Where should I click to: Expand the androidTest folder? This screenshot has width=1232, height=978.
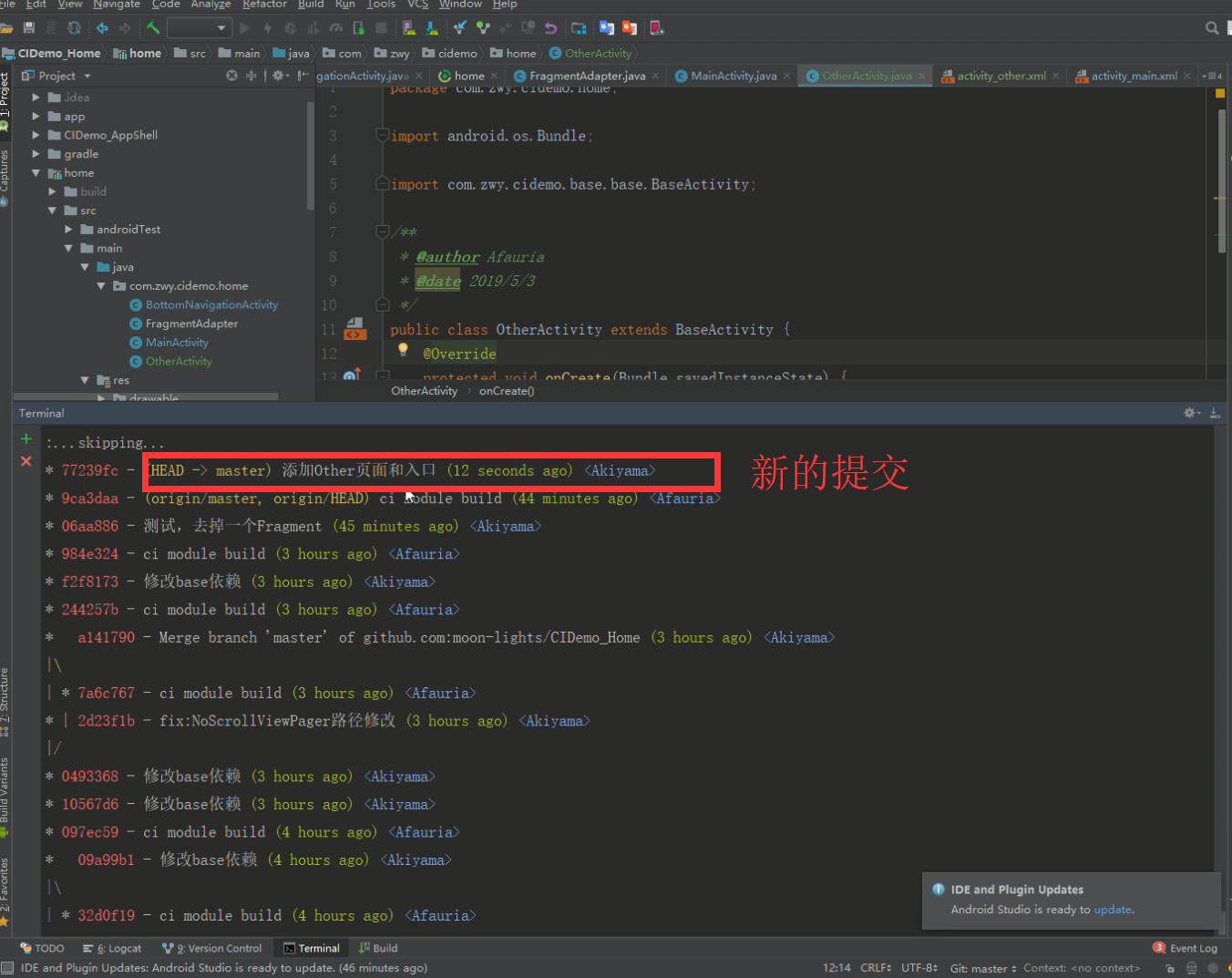68,229
